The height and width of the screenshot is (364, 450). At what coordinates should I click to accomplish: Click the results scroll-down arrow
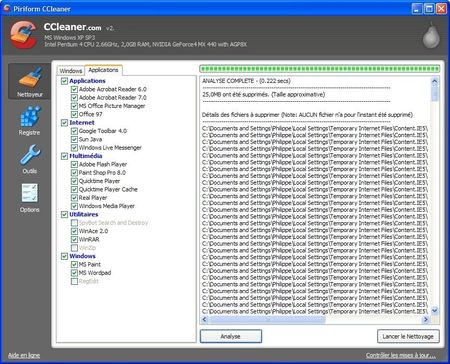tap(435, 311)
